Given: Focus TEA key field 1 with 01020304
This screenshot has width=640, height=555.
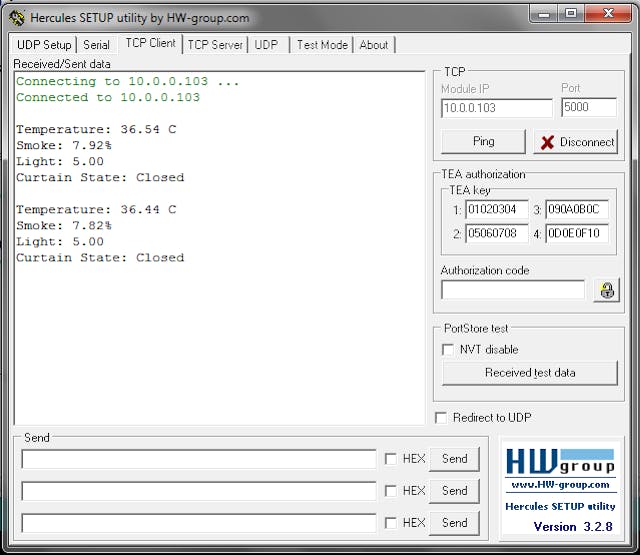Looking at the screenshot, I should 497,209.
